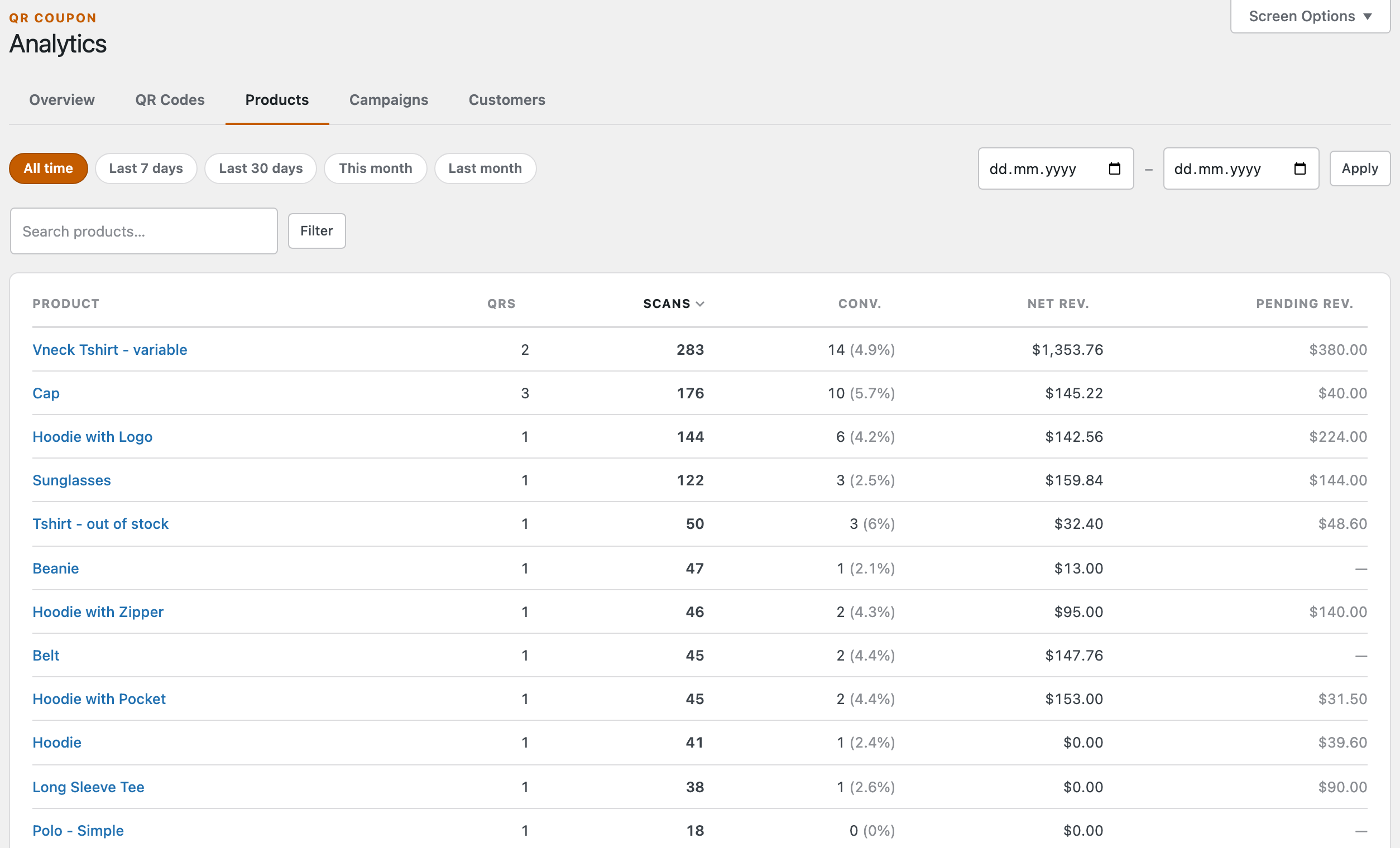Select the Last month filter
Viewport: 1400px width, 848px height.
(485, 168)
